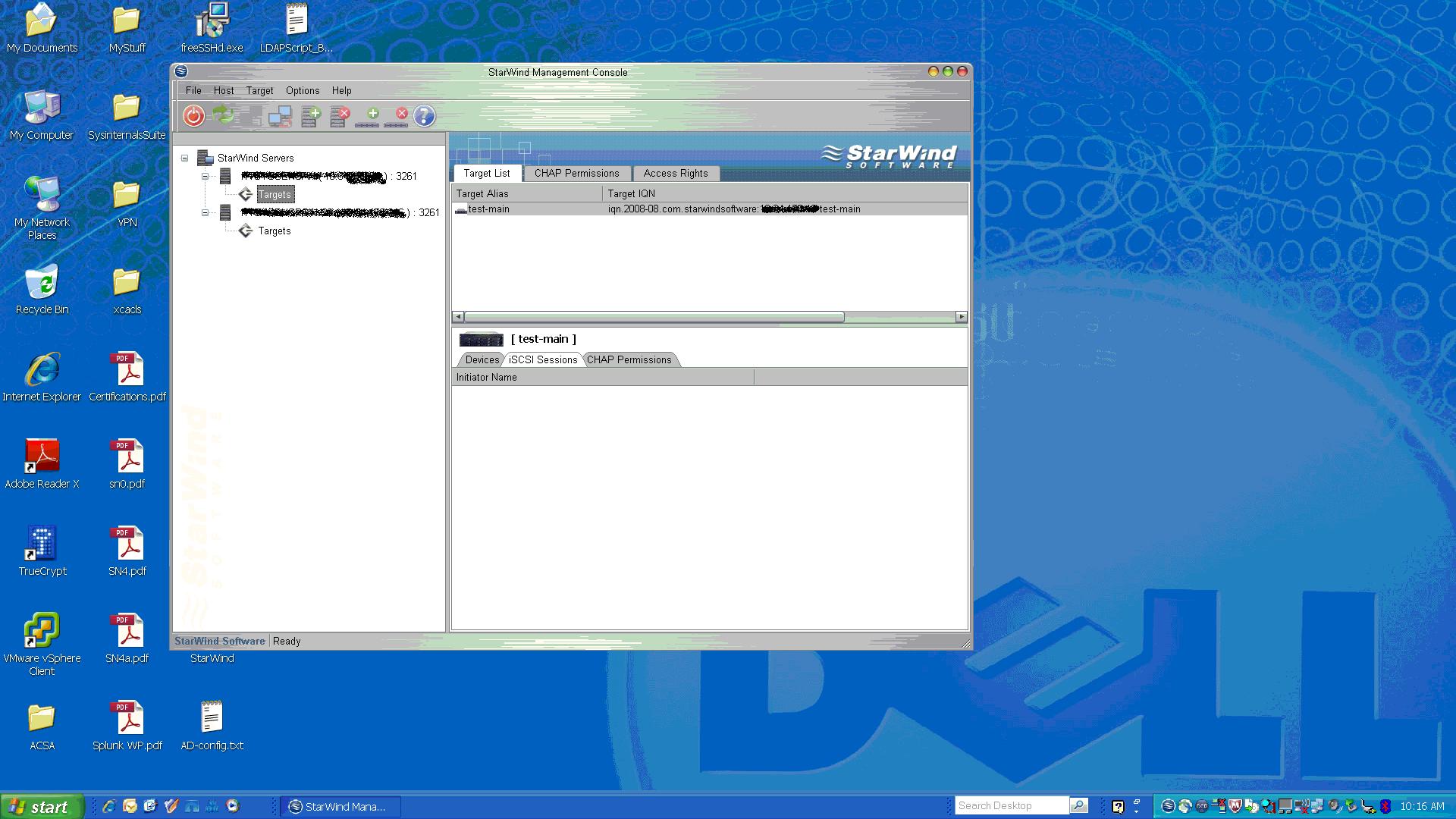The image size is (1456, 819).
Task: Click the Search Desktop input field
Action: point(1012,805)
